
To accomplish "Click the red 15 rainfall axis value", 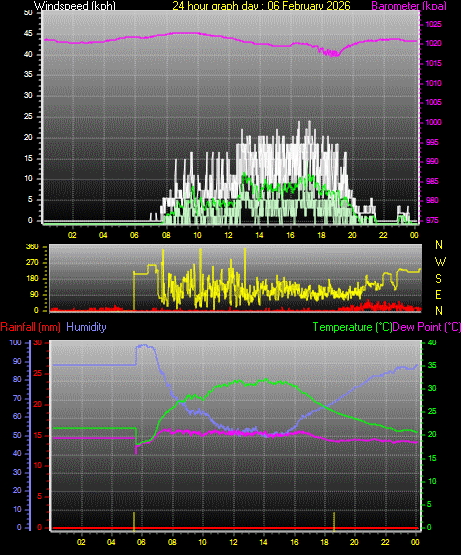I will point(38,435).
